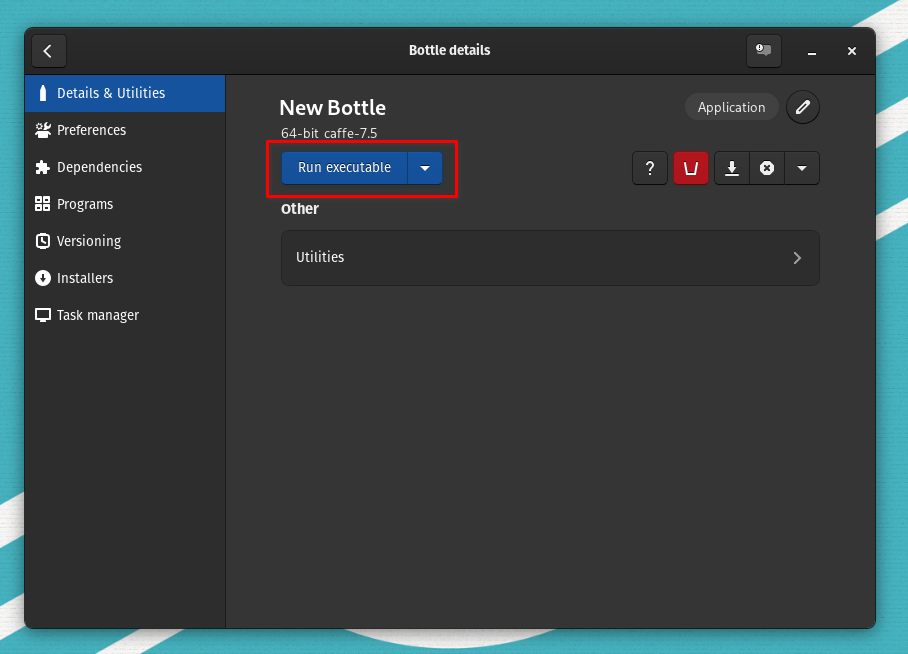Go back using the header arrow button

pyautogui.click(x=48, y=51)
